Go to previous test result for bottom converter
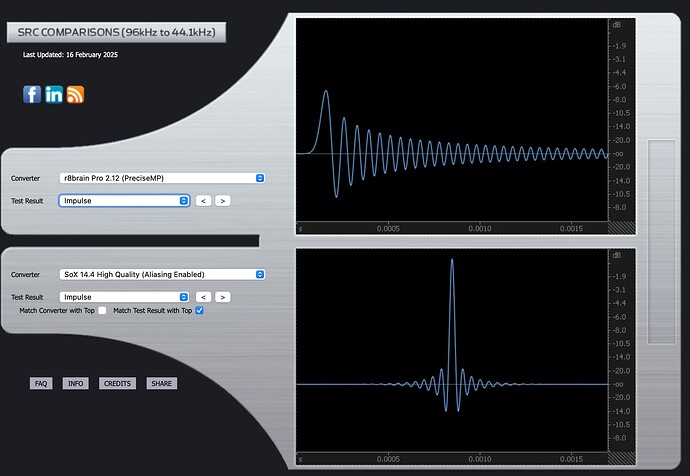690x476 pixels. click(x=203, y=297)
